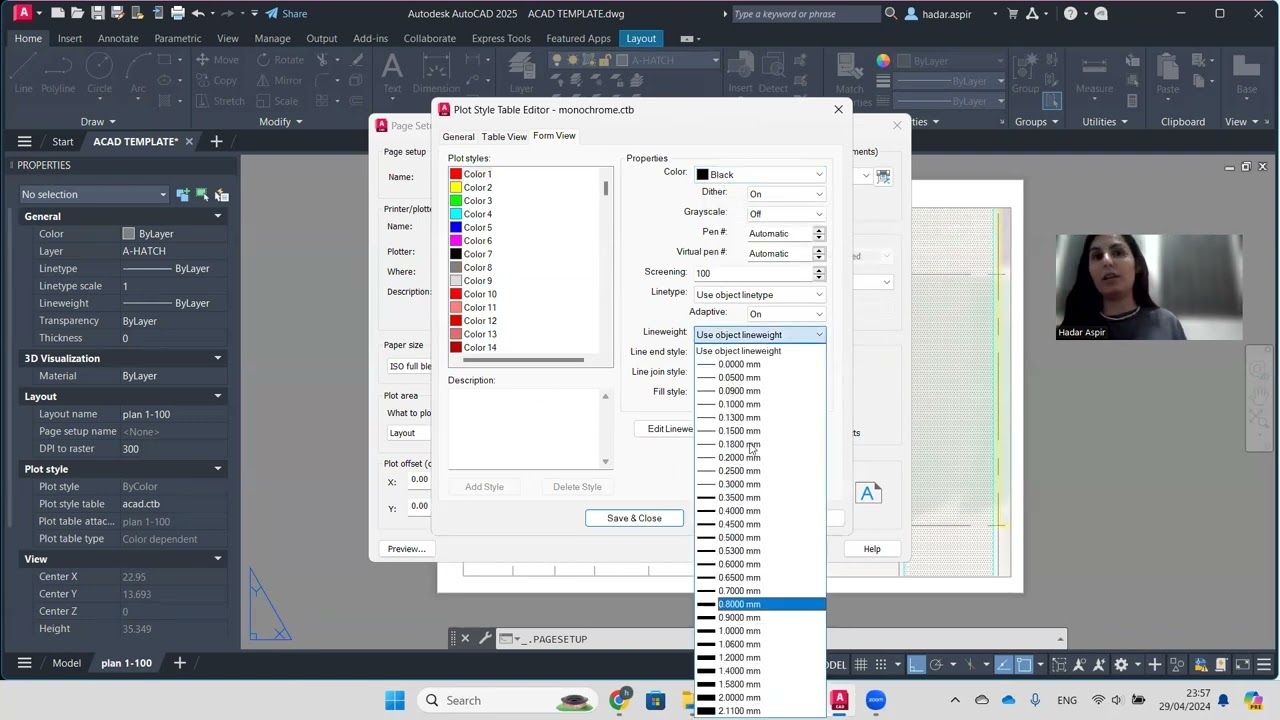1280x720 pixels.
Task: Collapse the General section in Properties
Action: click(217, 216)
